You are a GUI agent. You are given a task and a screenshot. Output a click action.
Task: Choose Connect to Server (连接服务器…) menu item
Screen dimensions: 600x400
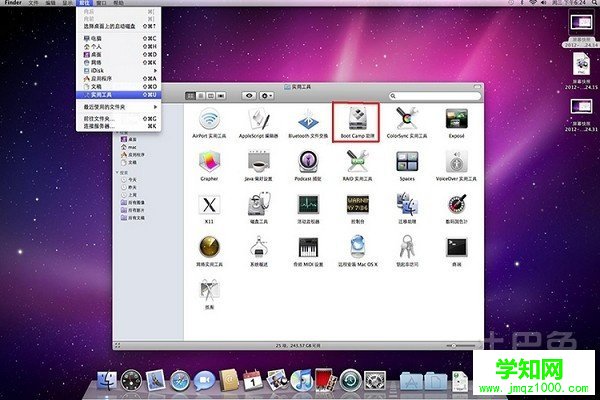[119, 126]
